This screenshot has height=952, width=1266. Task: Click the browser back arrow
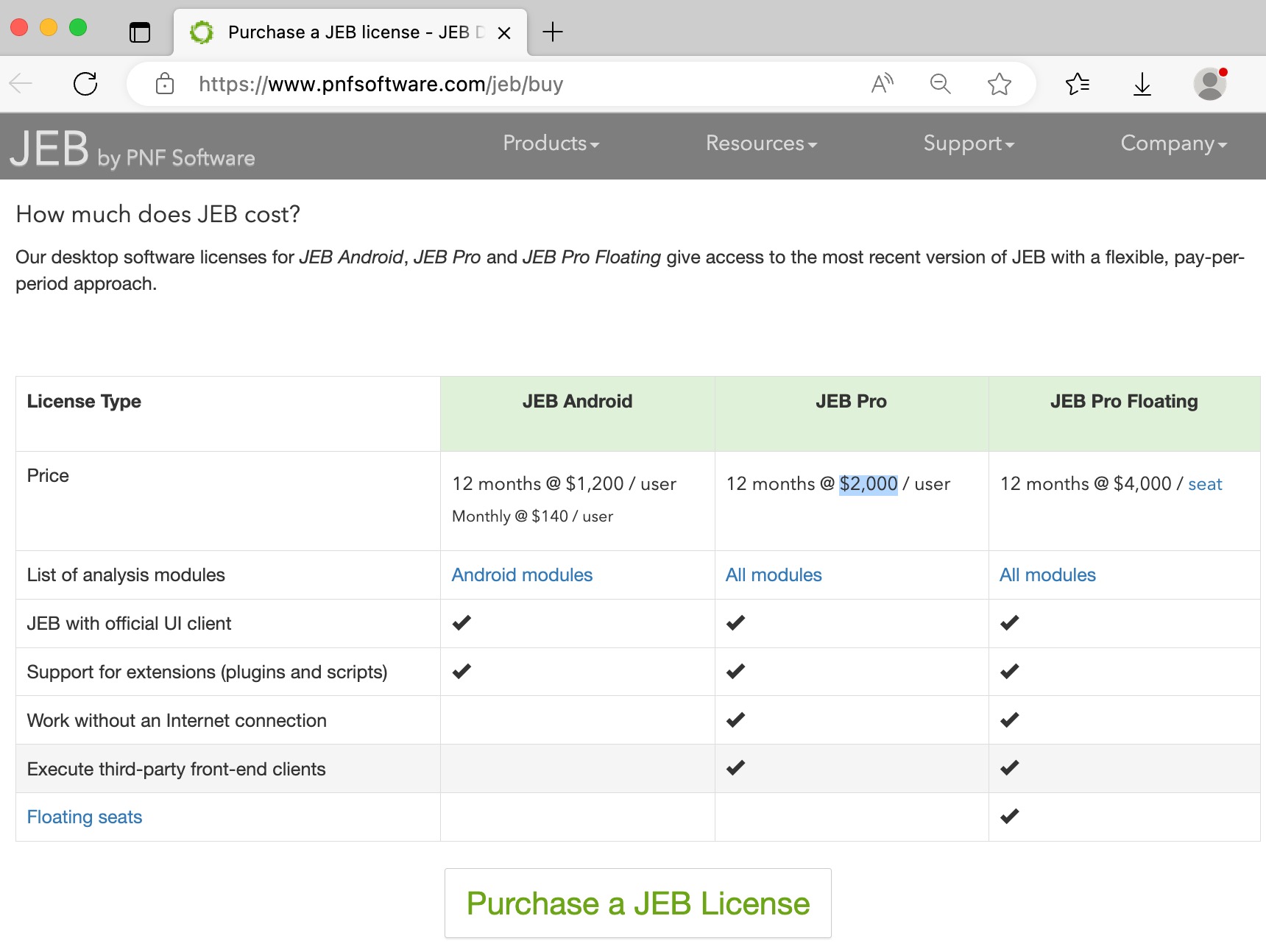click(21, 84)
